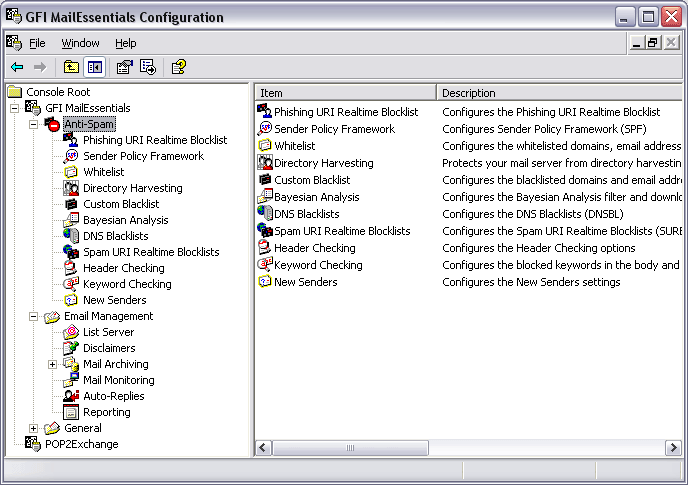Select the Anti-Spam tree label
The height and width of the screenshot is (485, 688).
[89, 124]
